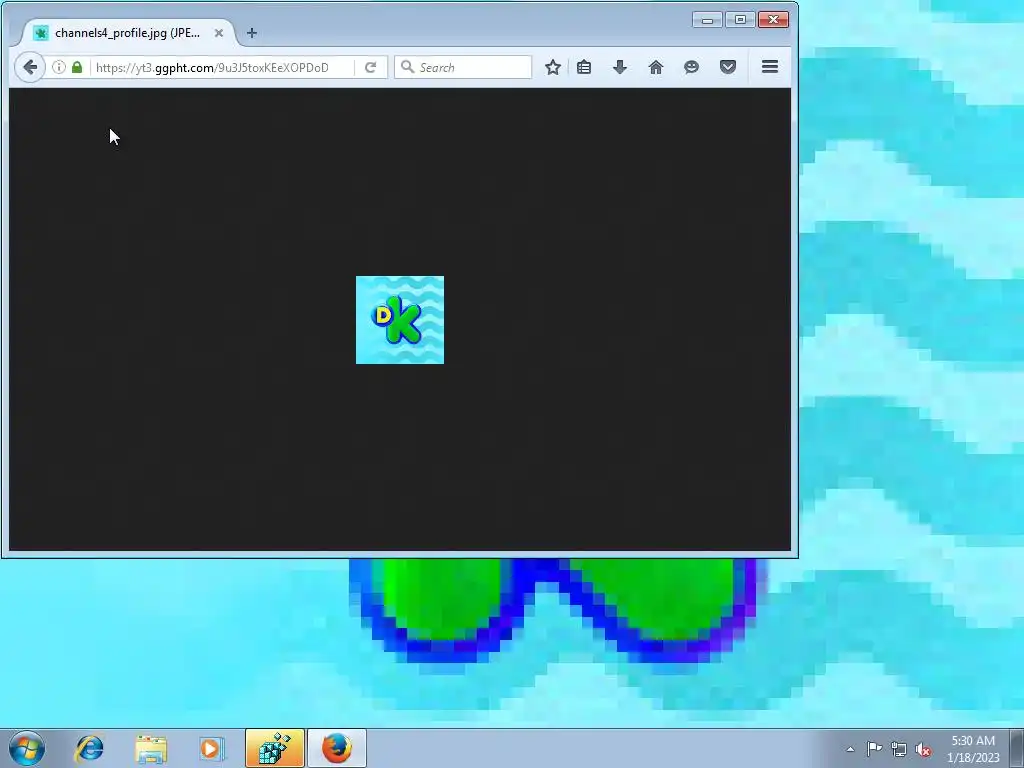Click the magnifier icon in Search box

click(408, 67)
